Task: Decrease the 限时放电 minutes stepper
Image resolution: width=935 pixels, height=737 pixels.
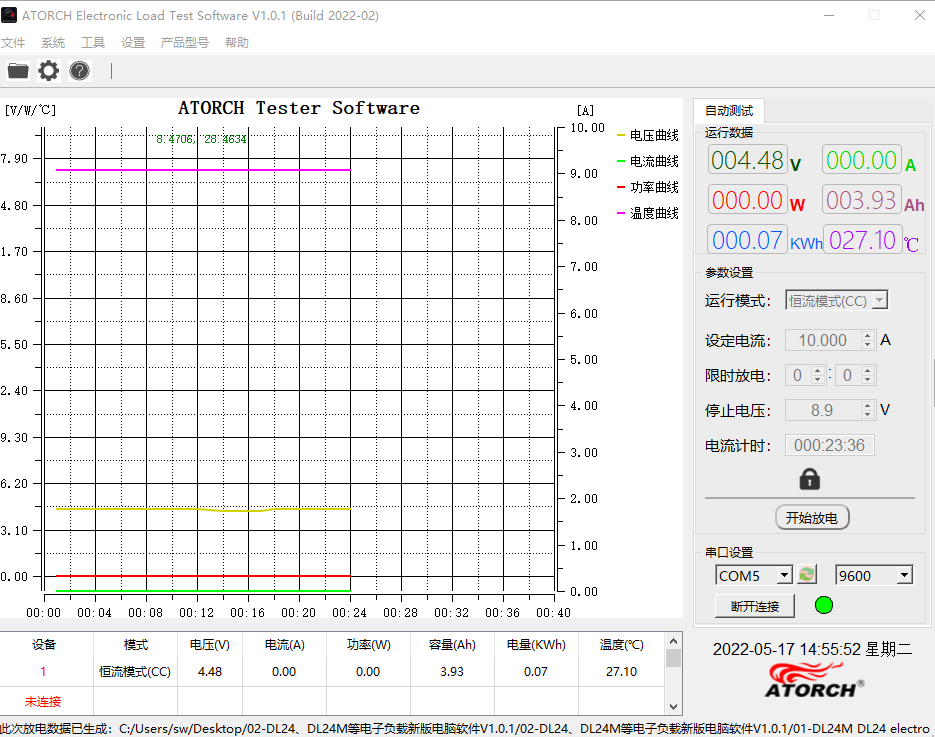Action: point(868,380)
